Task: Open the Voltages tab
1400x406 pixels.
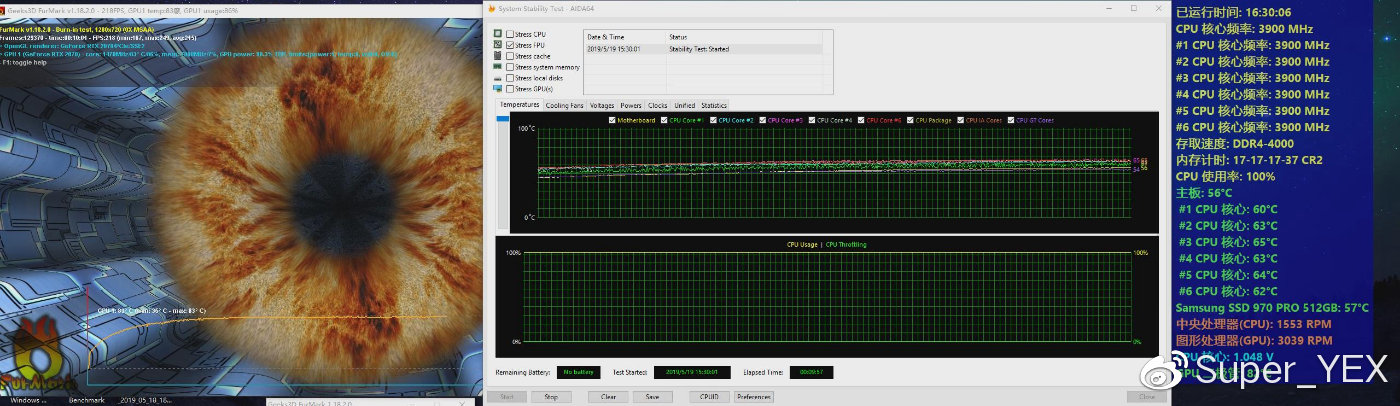Action: pos(602,105)
